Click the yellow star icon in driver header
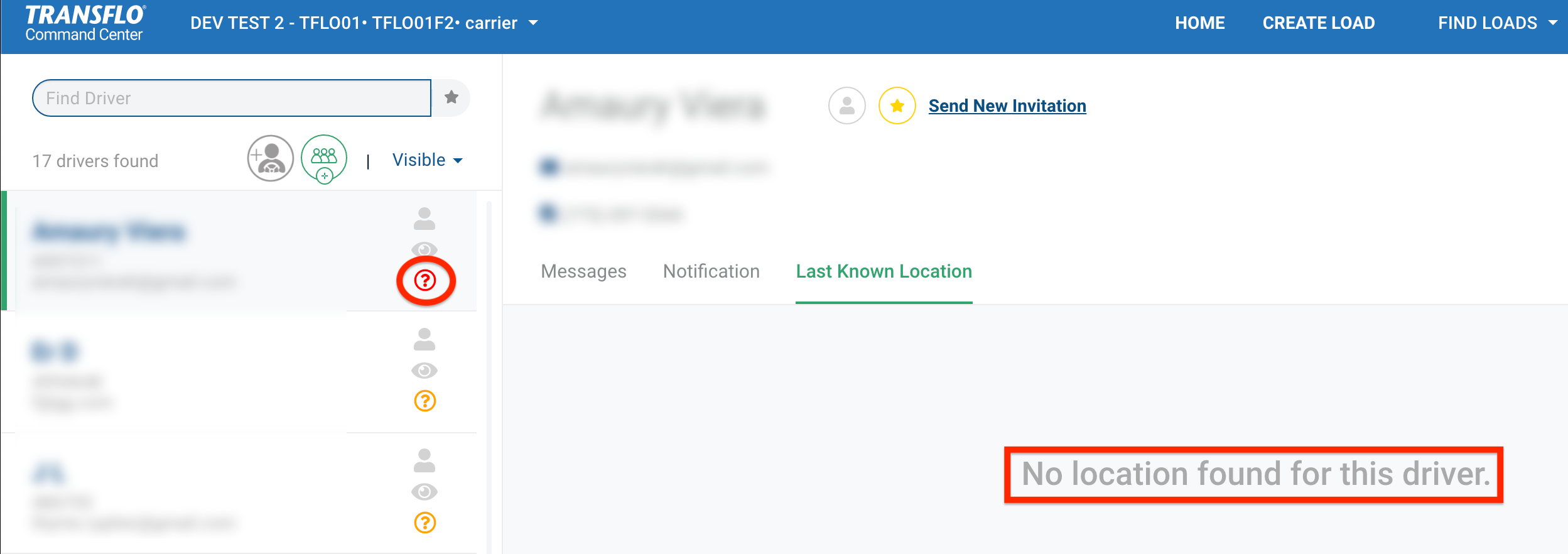Image resolution: width=1568 pixels, height=554 pixels. (x=897, y=106)
